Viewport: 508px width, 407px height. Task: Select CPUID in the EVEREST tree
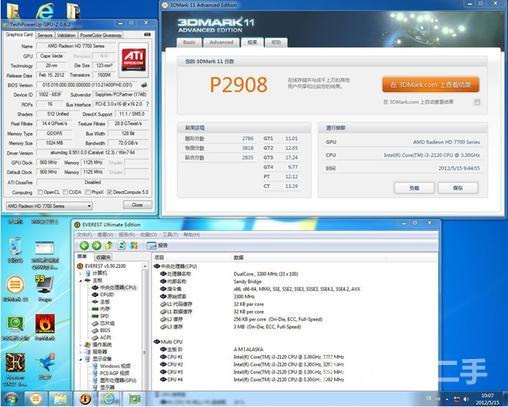107,295
